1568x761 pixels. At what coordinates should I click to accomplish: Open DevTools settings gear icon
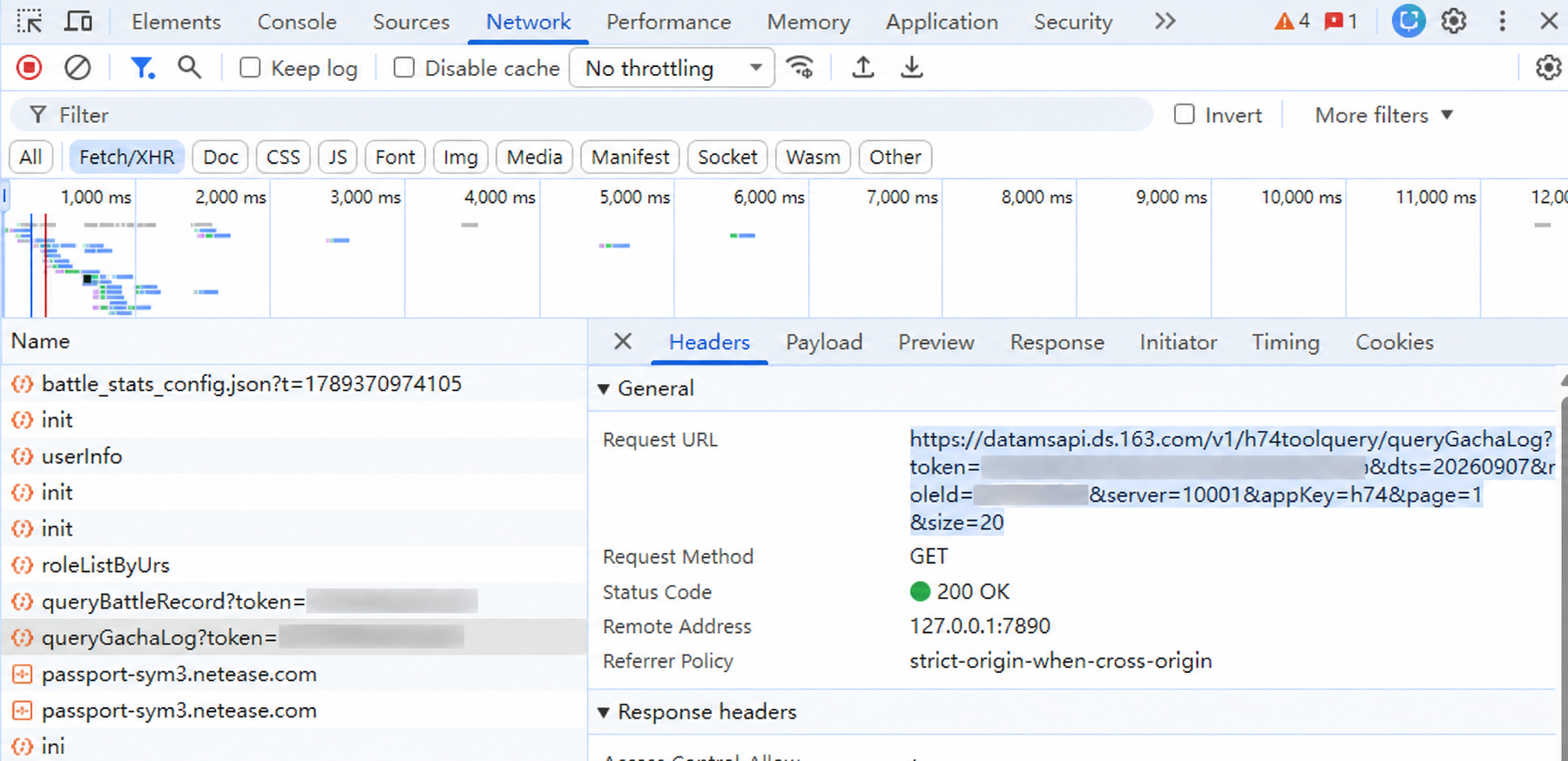(x=1454, y=21)
